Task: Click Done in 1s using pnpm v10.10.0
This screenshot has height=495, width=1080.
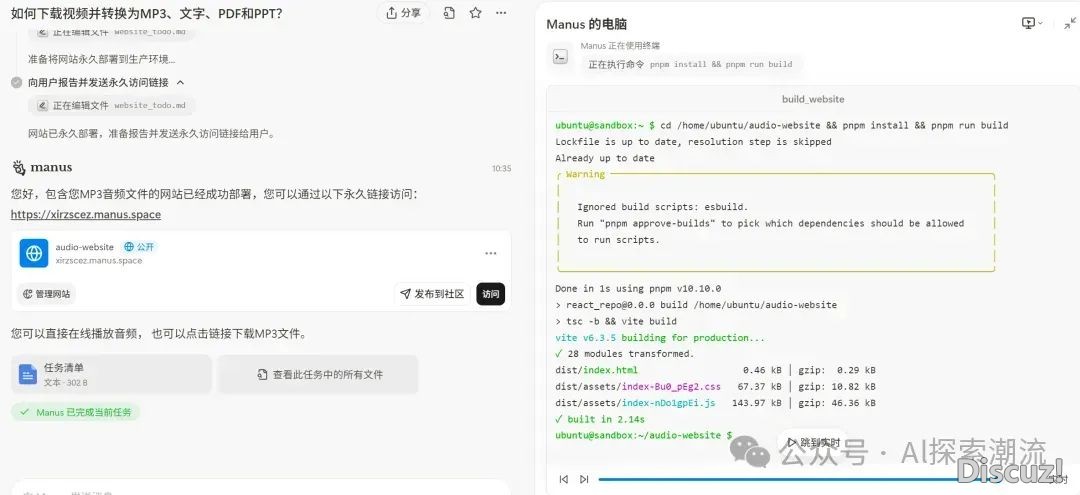Action: 638,288
